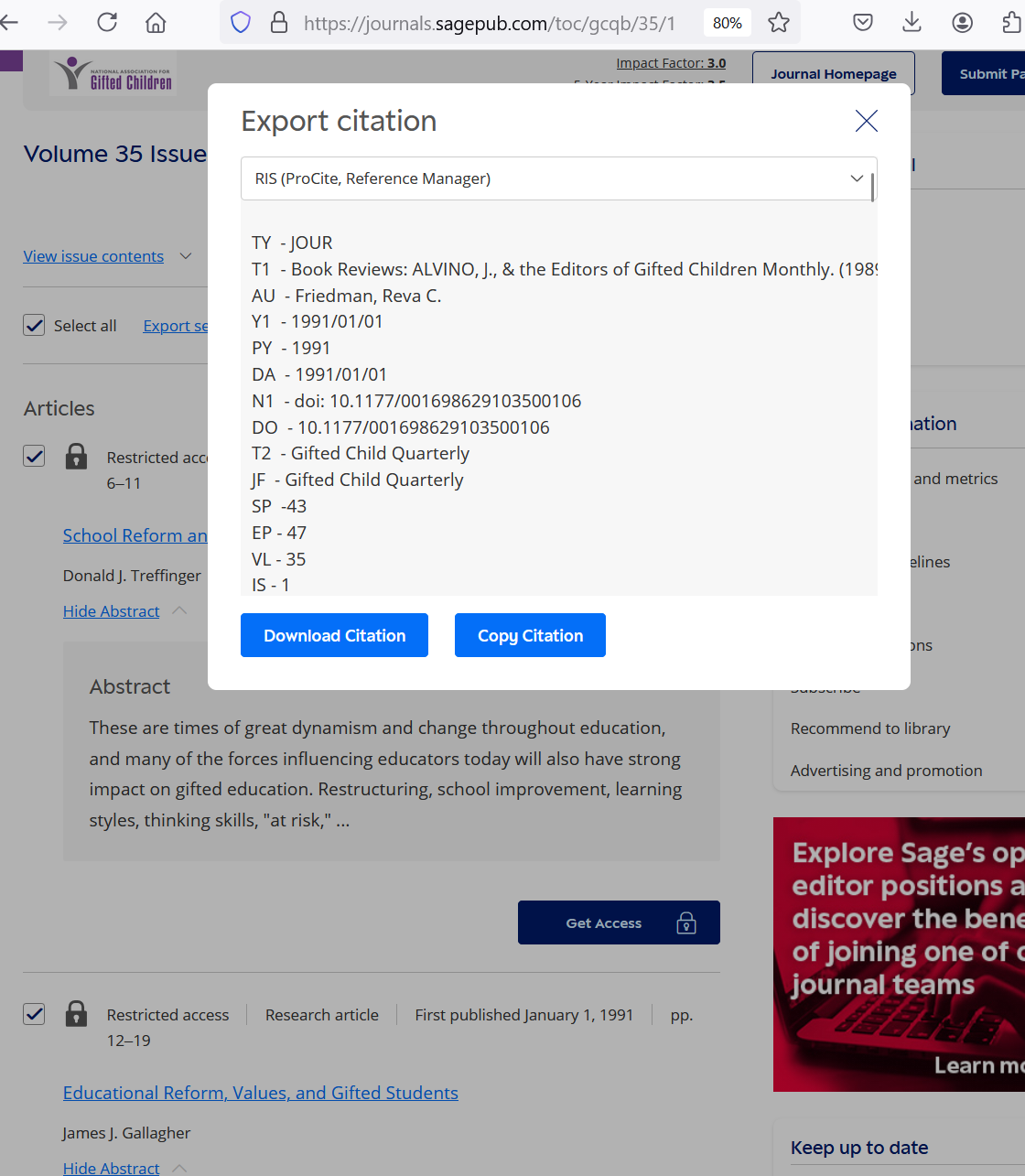The width and height of the screenshot is (1025, 1176).
Task: Open the citation format dropdown
Action: [558, 178]
